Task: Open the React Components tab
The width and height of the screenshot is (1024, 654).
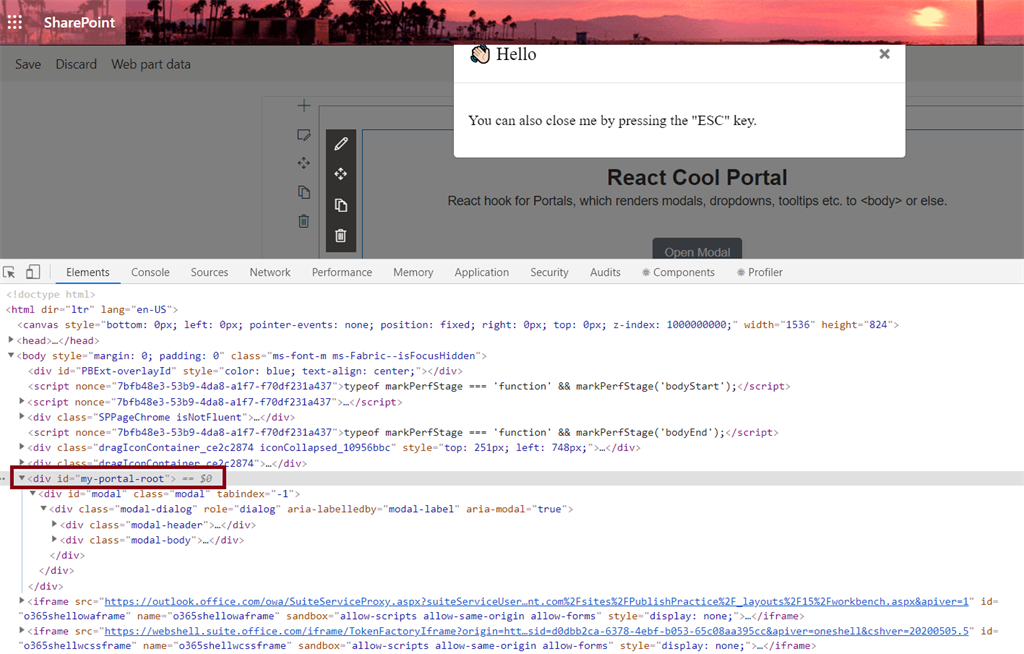Action: click(678, 272)
